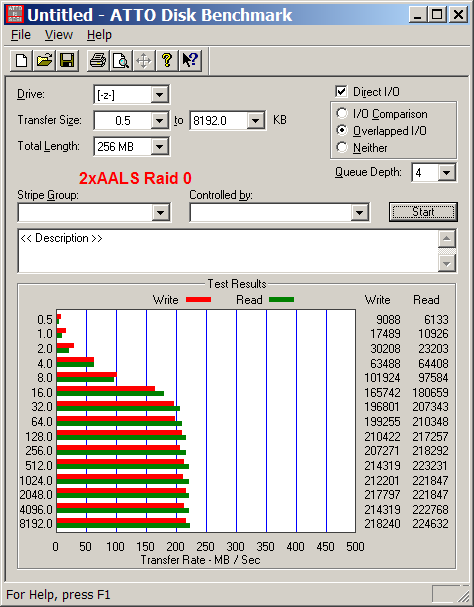Open Print Preview from the toolbar
The width and height of the screenshot is (474, 607).
pos(121,60)
